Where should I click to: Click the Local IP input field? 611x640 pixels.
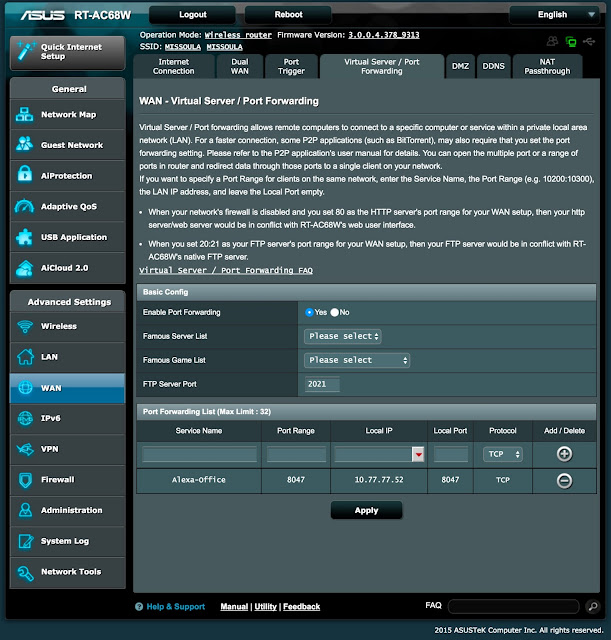pyautogui.click(x=373, y=454)
